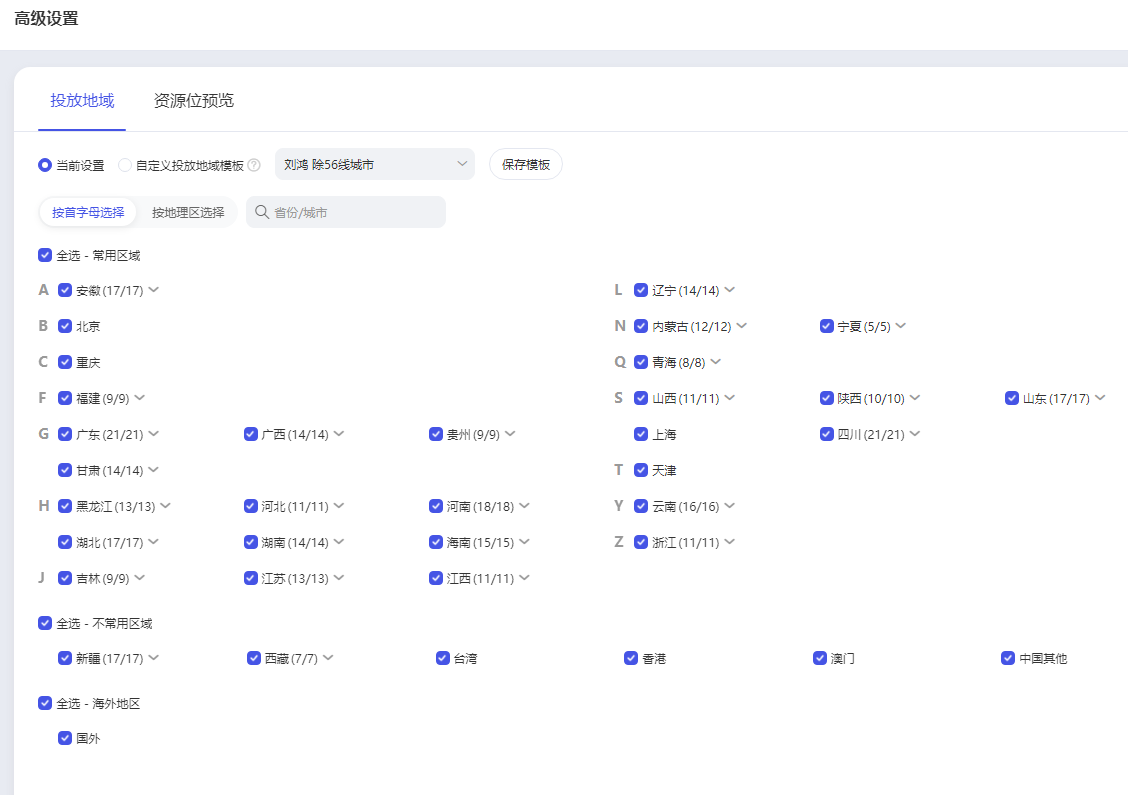
Task: Click the help icon beside 自定义投放地域模板
Action: click(x=254, y=165)
